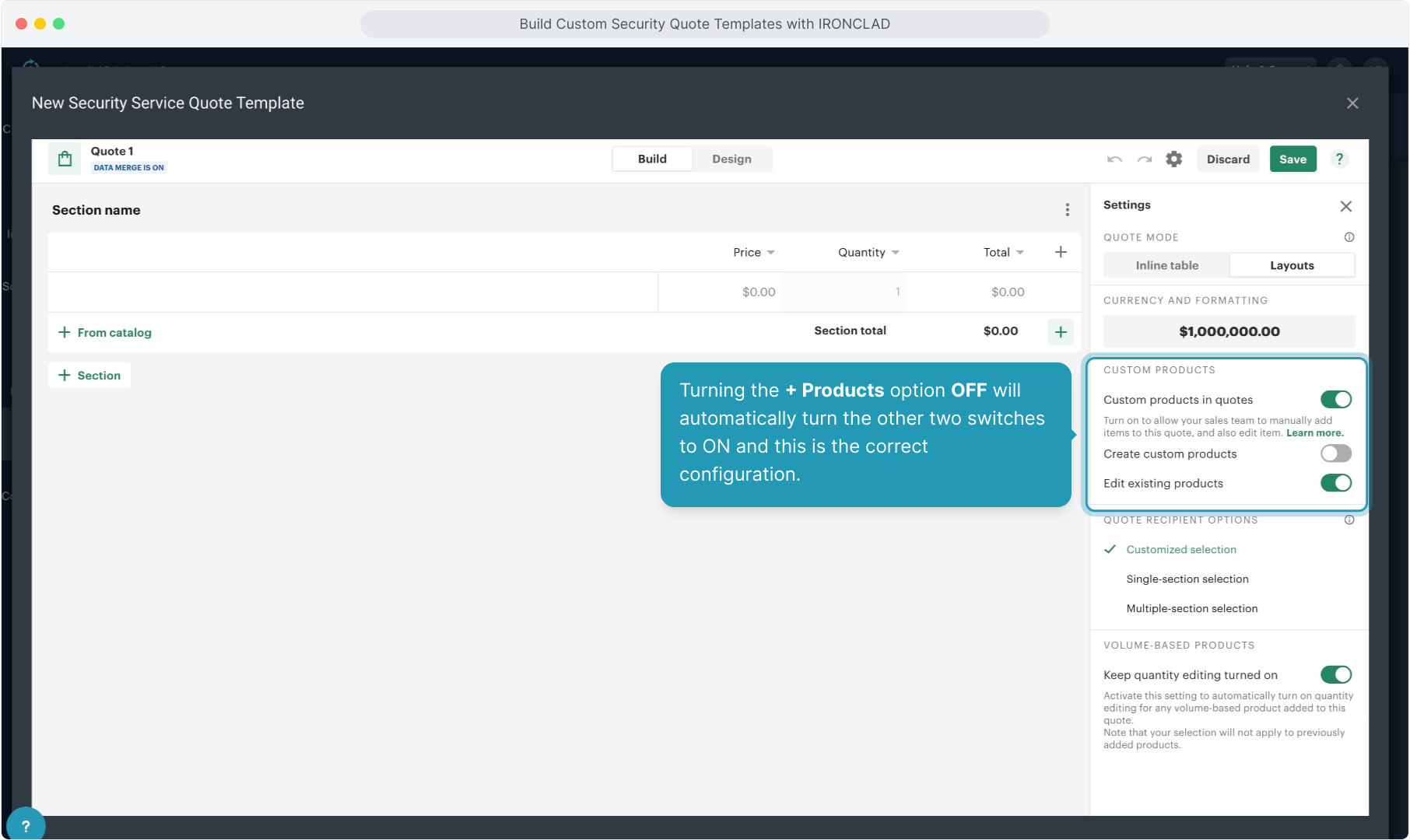Select the Inline table quote mode
The width and height of the screenshot is (1410, 840).
[1166, 265]
